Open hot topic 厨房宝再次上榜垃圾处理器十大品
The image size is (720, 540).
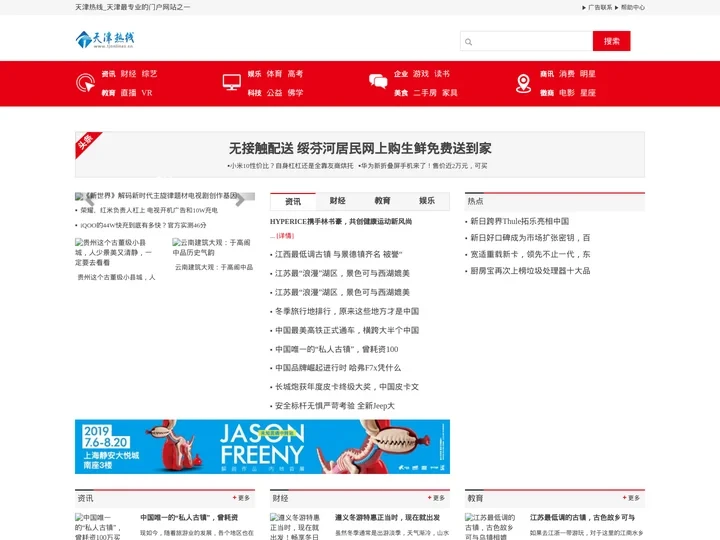530,271
